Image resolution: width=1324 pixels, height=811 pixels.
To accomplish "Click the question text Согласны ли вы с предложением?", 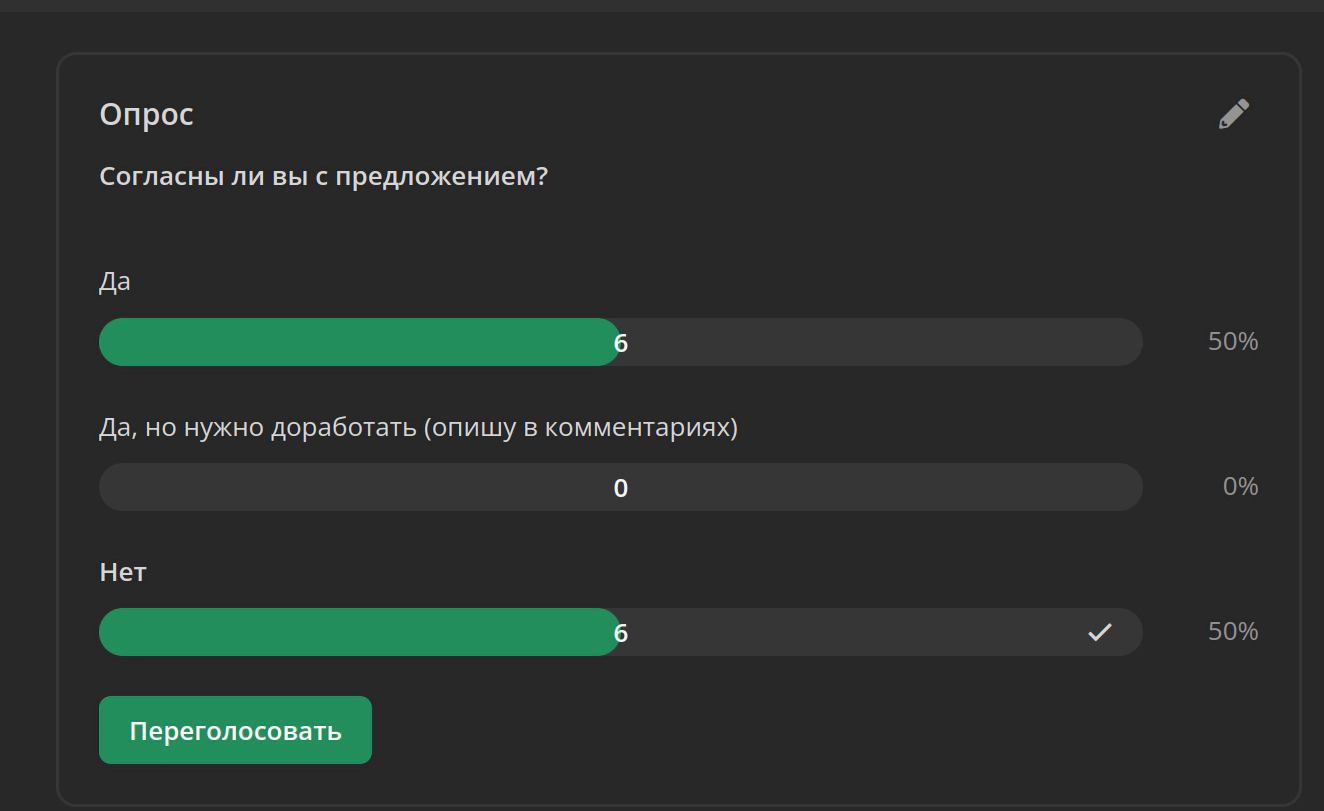I will point(324,177).
